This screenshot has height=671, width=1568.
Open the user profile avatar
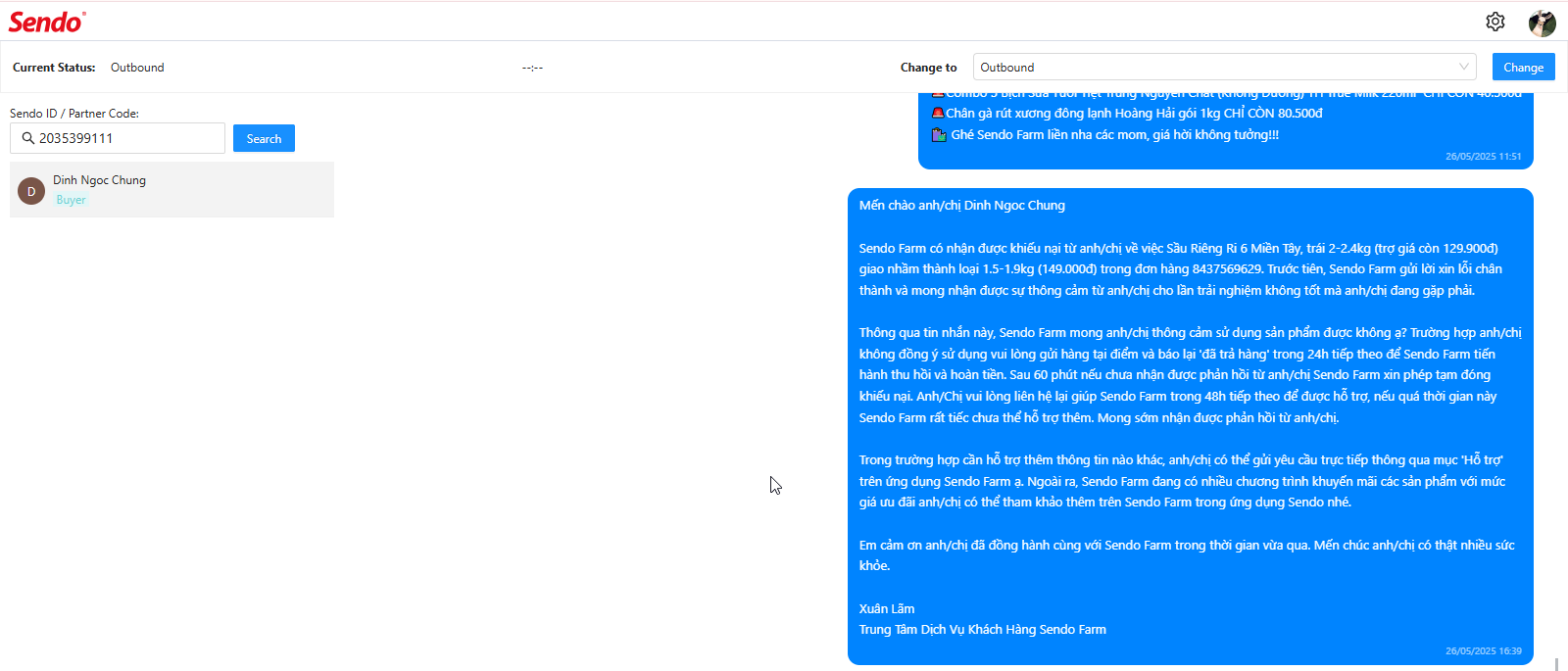click(1543, 23)
